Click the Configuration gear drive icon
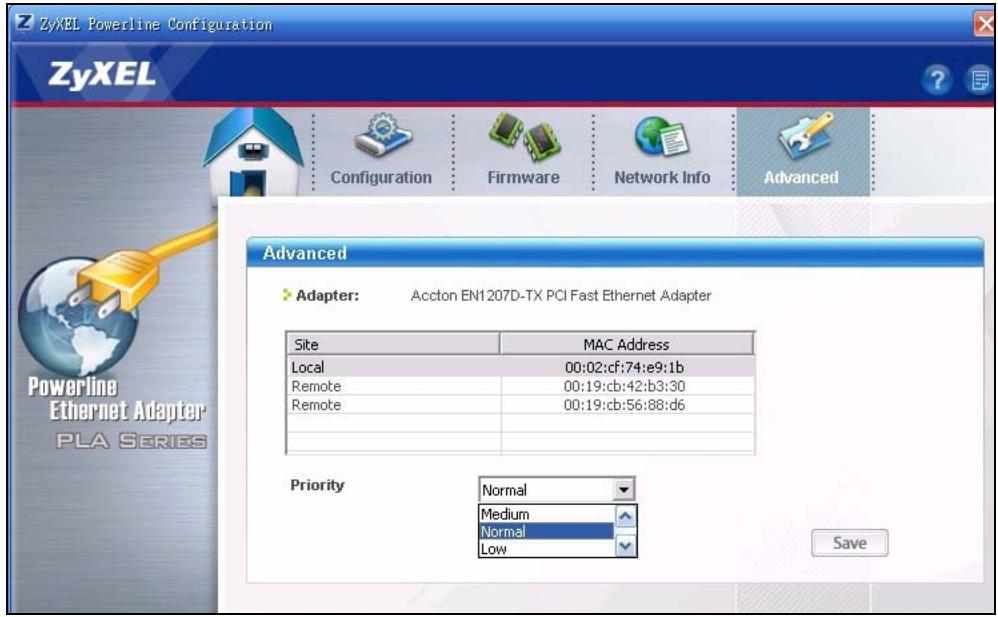Screen dimensions: 998x617 coord(383,135)
